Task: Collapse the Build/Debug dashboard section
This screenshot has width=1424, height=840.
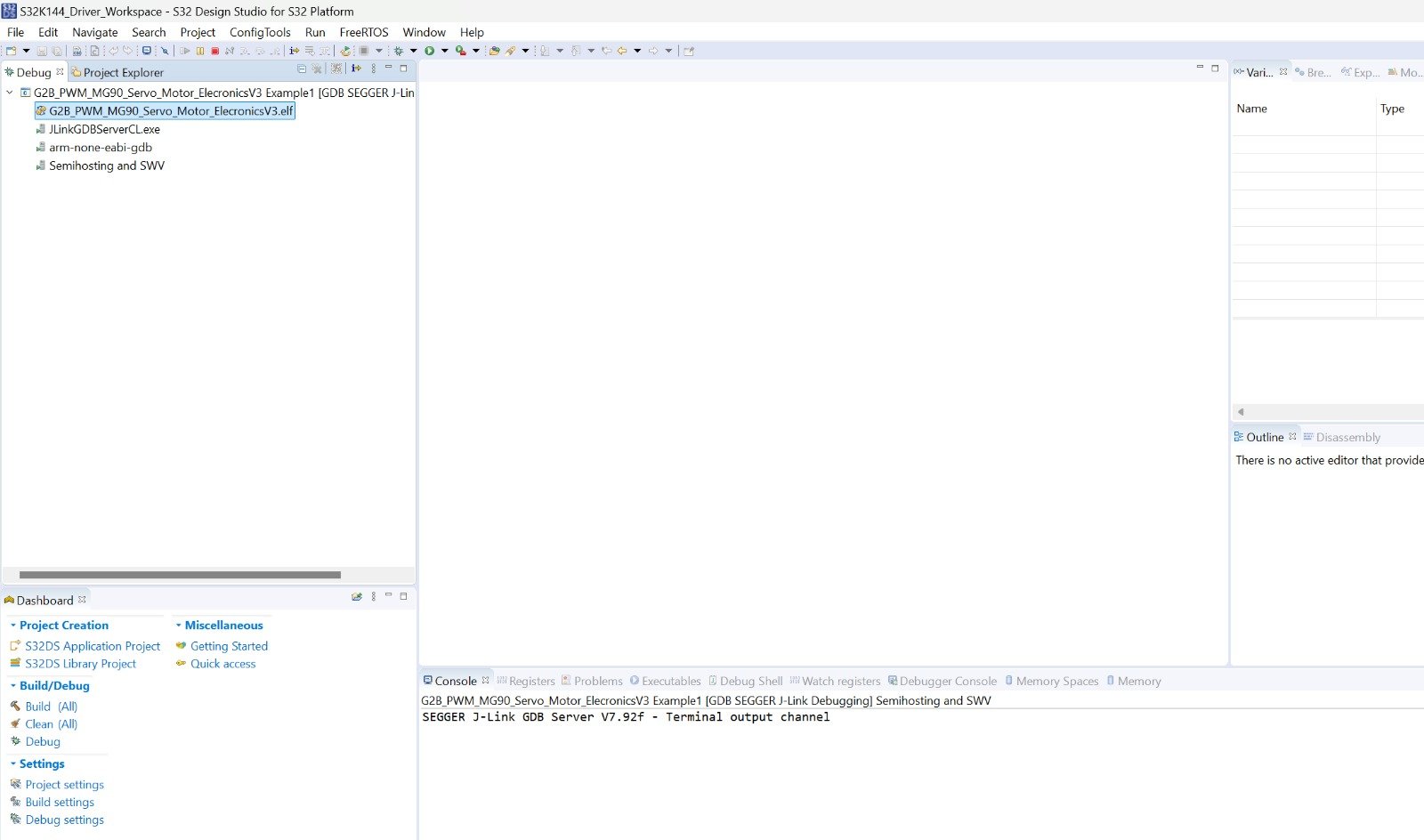Action: [x=13, y=686]
